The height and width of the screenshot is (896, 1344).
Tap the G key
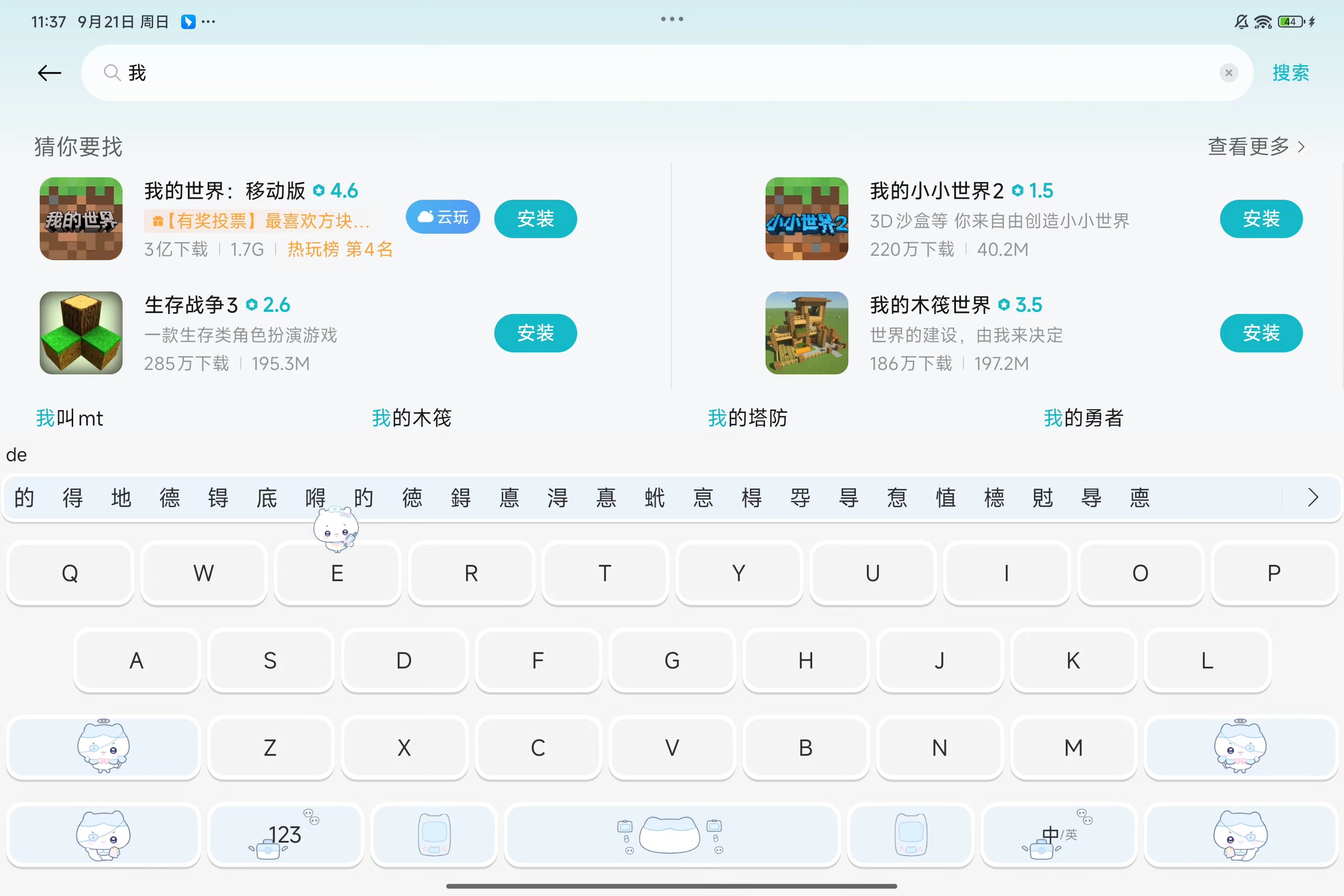tap(672, 661)
